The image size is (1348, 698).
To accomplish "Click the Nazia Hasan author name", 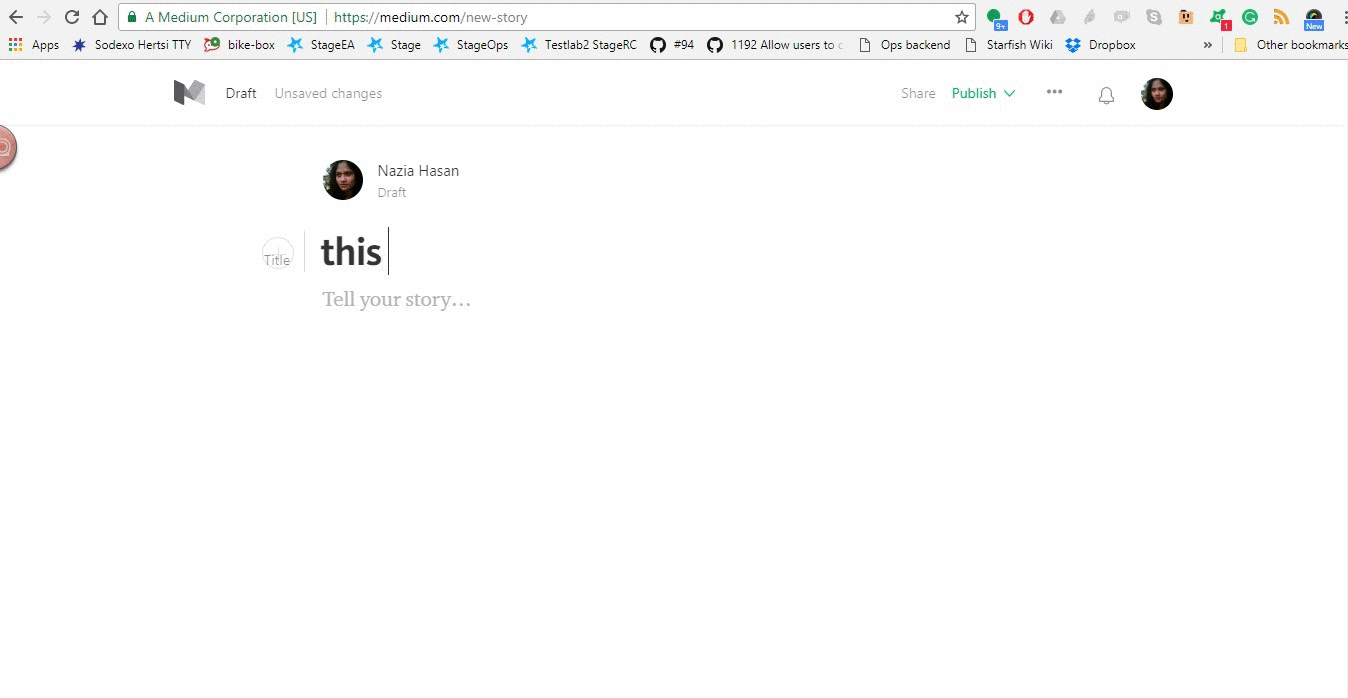I will pos(418,171).
